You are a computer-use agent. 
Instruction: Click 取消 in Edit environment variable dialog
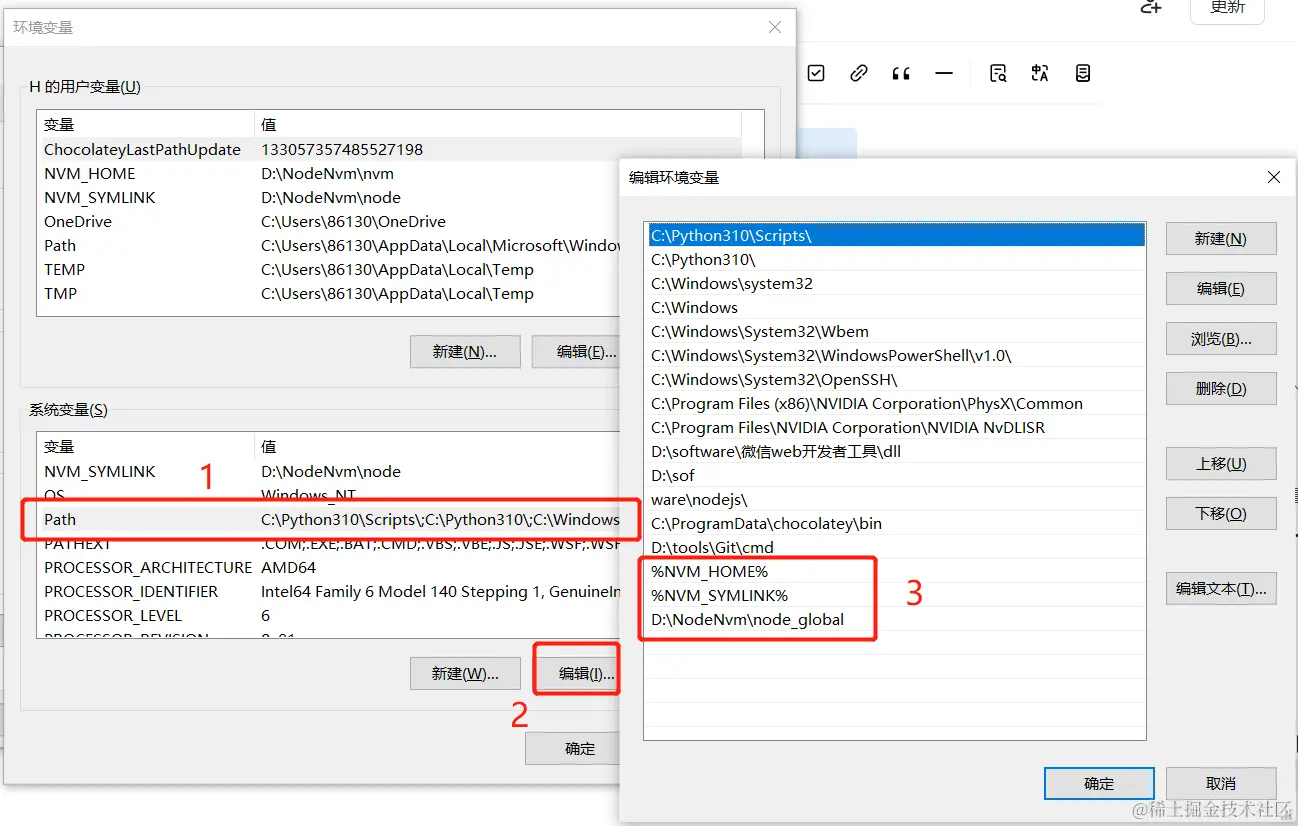click(x=1221, y=783)
